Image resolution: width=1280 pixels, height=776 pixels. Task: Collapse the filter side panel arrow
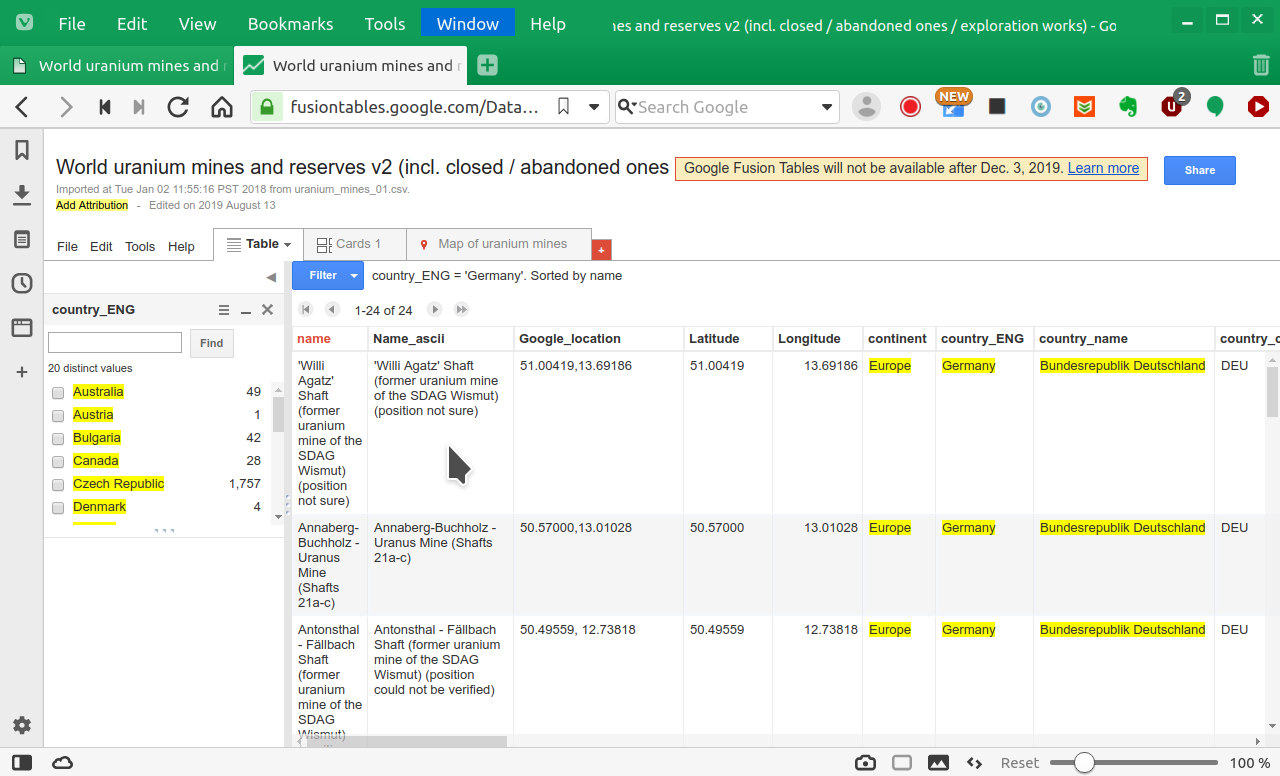pyautogui.click(x=271, y=277)
